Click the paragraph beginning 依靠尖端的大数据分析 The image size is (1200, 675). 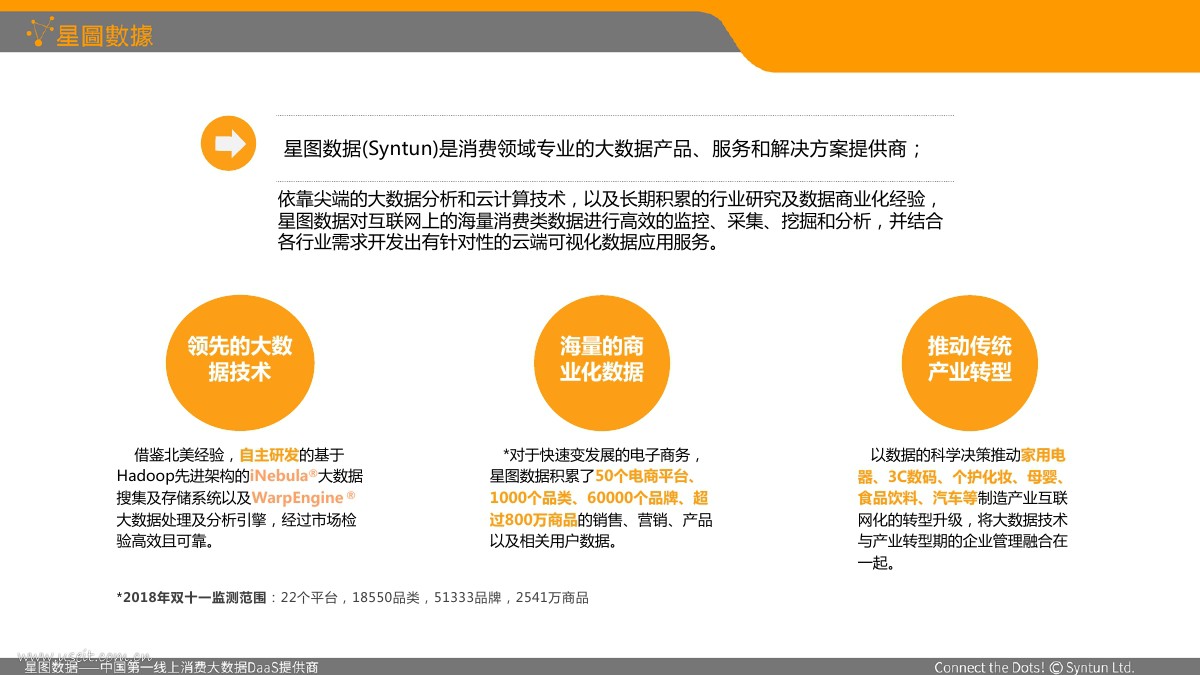(x=610, y=221)
